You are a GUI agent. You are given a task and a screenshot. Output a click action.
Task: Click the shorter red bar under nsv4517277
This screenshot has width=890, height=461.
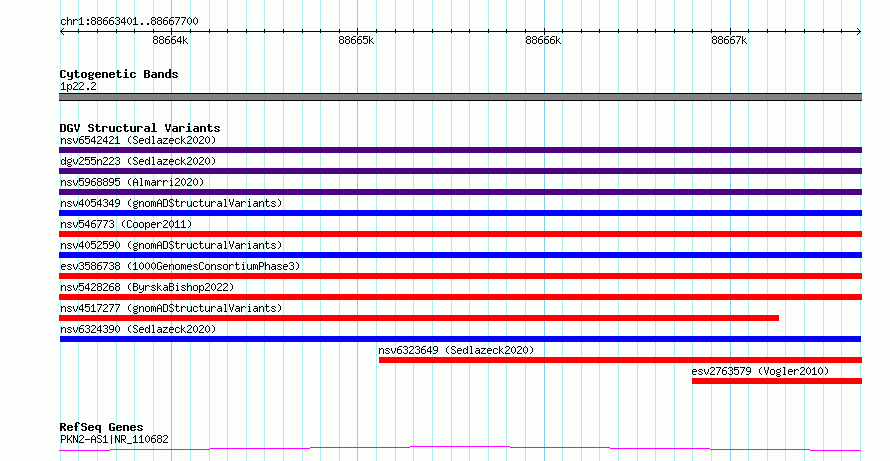coord(419,318)
